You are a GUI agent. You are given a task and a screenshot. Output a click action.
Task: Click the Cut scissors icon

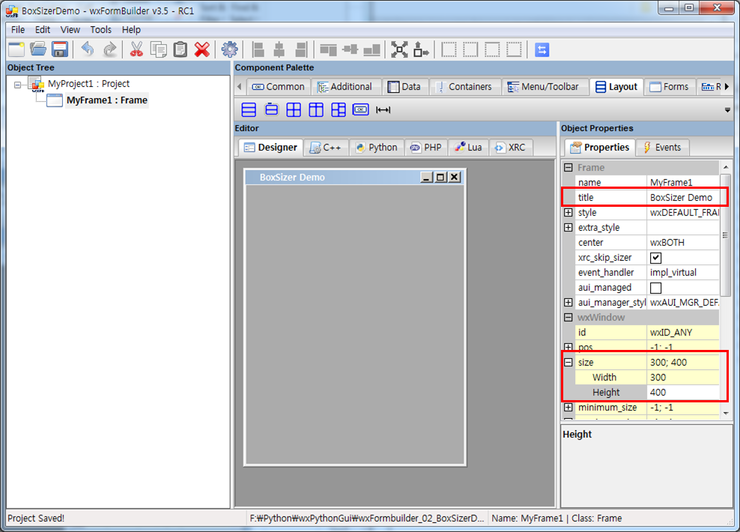click(137, 49)
